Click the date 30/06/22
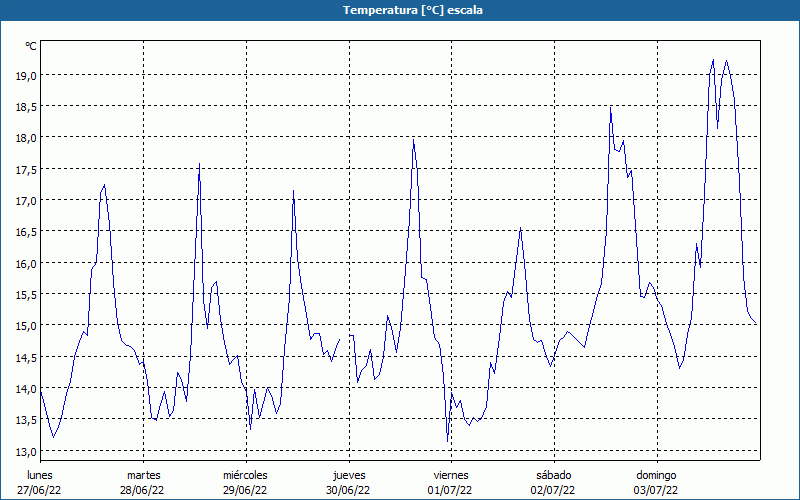Image resolution: width=800 pixels, height=500 pixels. tap(348, 490)
